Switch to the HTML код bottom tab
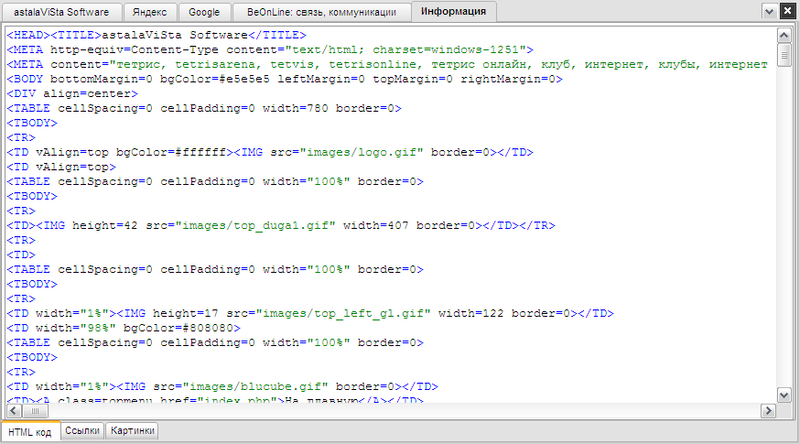The width and height of the screenshot is (800, 444). (x=30, y=432)
